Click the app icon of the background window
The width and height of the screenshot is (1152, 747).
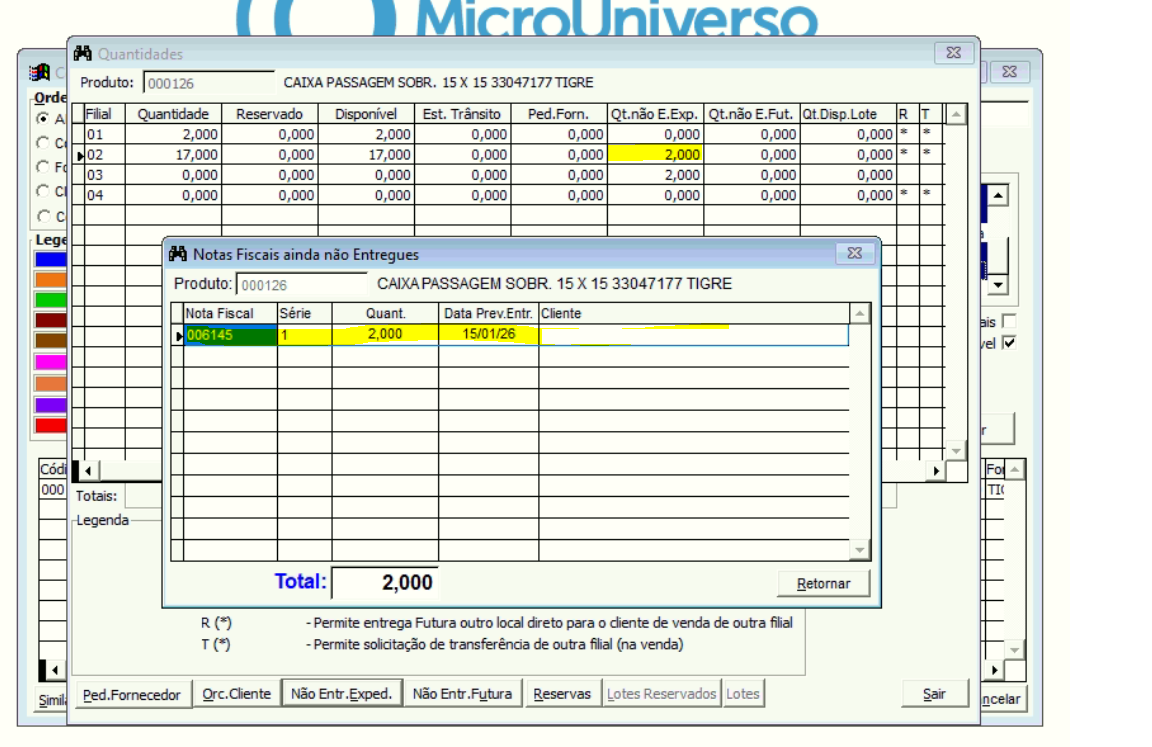point(39,72)
